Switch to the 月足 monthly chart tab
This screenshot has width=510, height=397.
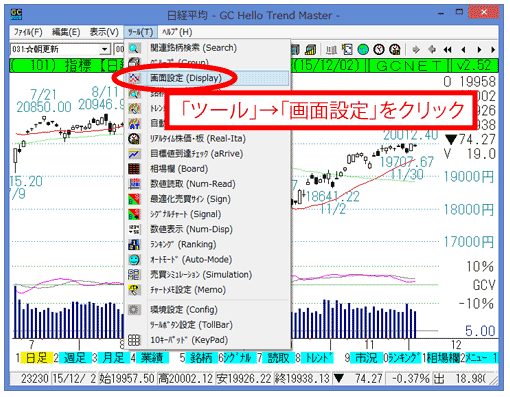click(x=113, y=358)
